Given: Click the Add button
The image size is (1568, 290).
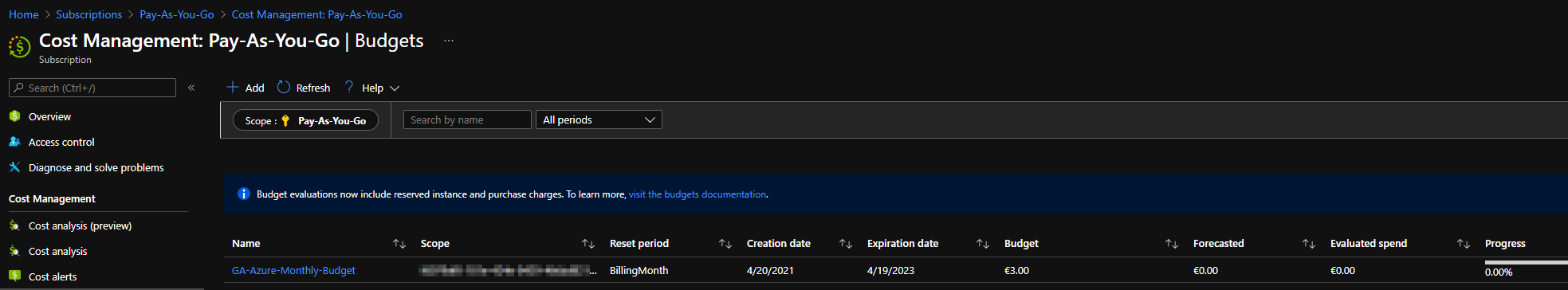Looking at the screenshot, I should (246, 88).
